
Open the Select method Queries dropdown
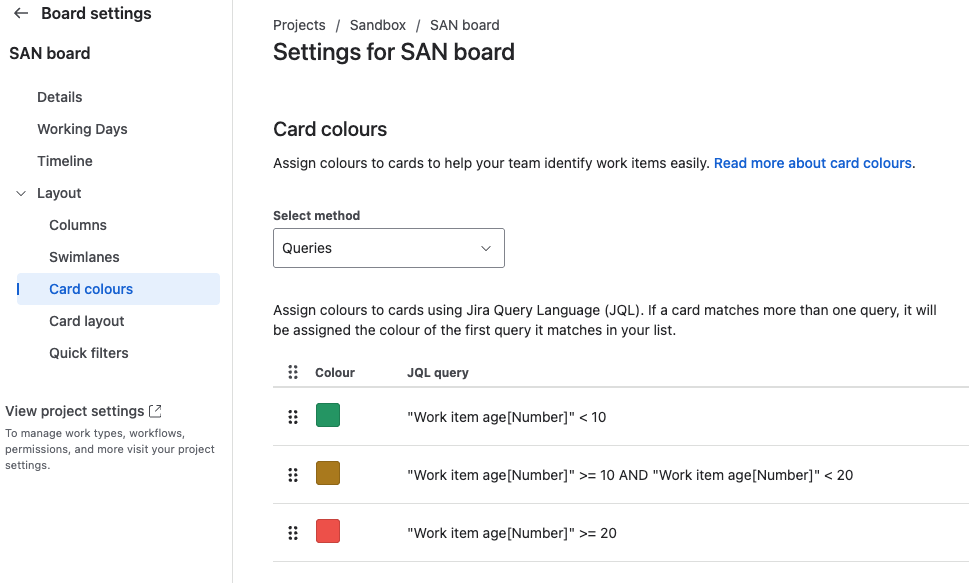click(389, 248)
